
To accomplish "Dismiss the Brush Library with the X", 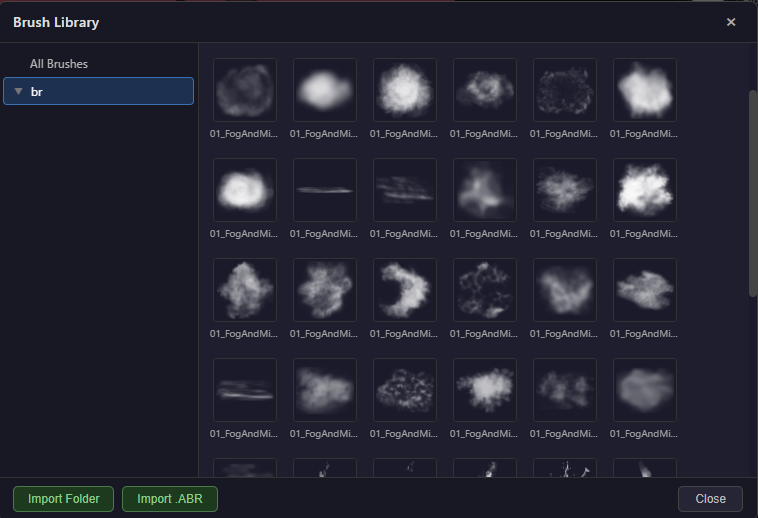I will tap(731, 22).
